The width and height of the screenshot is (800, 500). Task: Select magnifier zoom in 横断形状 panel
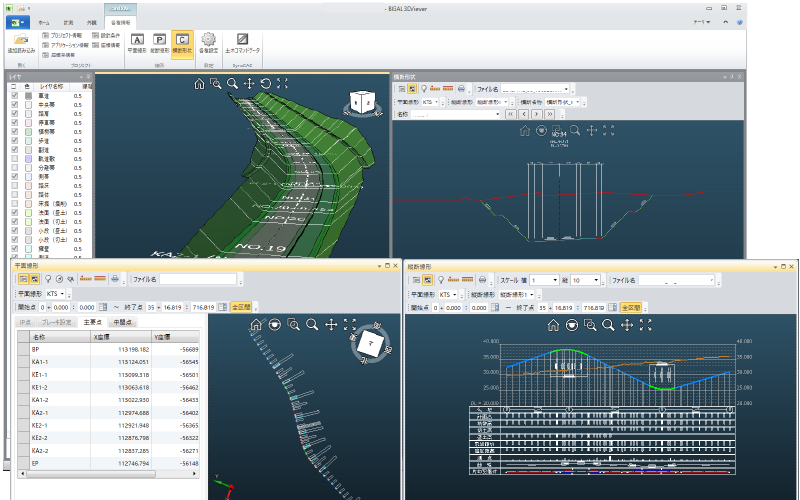(575, 131)
